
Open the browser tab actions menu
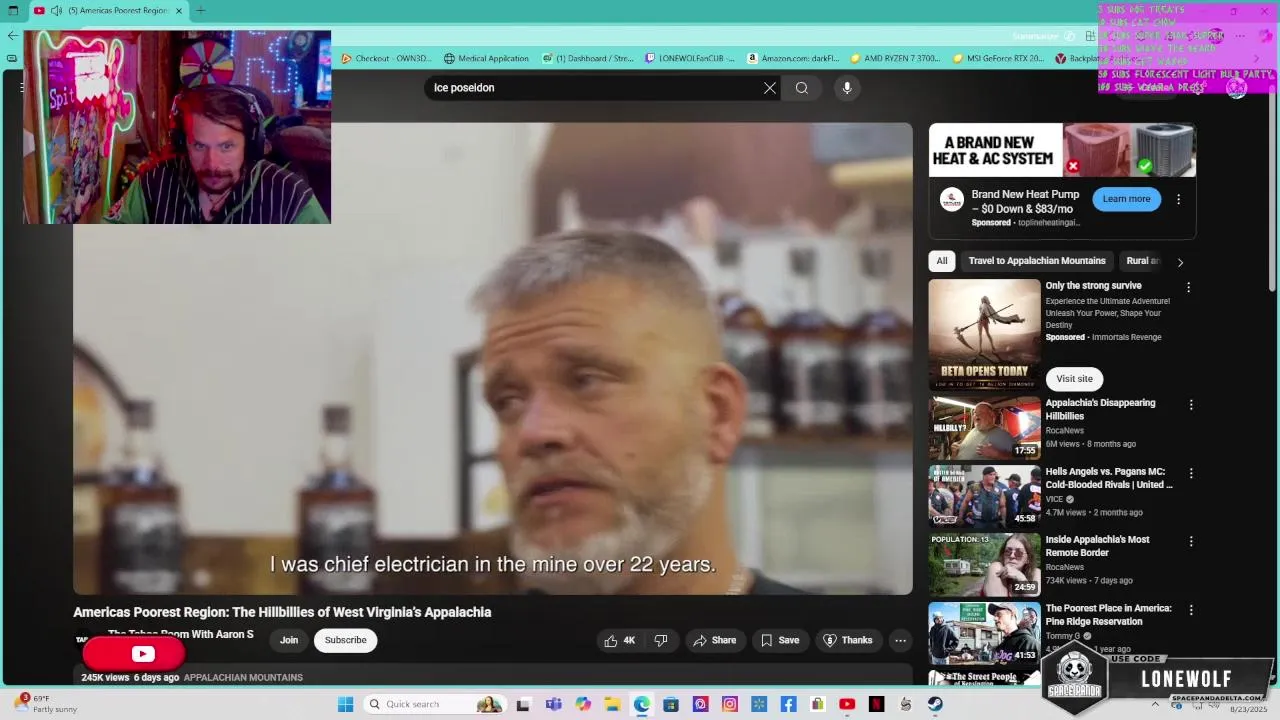tap(12, 11)
